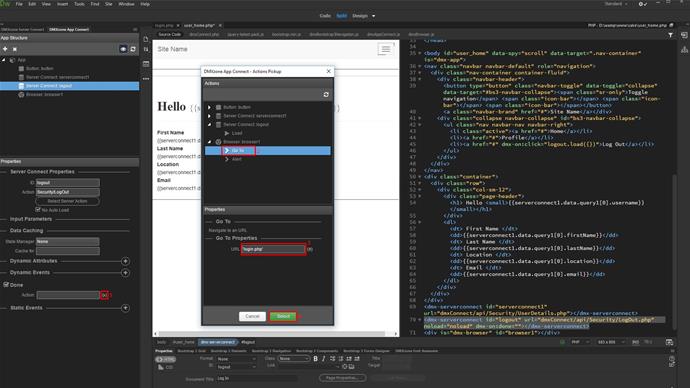This screenshot has width=690, height=388.
Task: Click the filter icon above code view
Action: click(670, 35)
